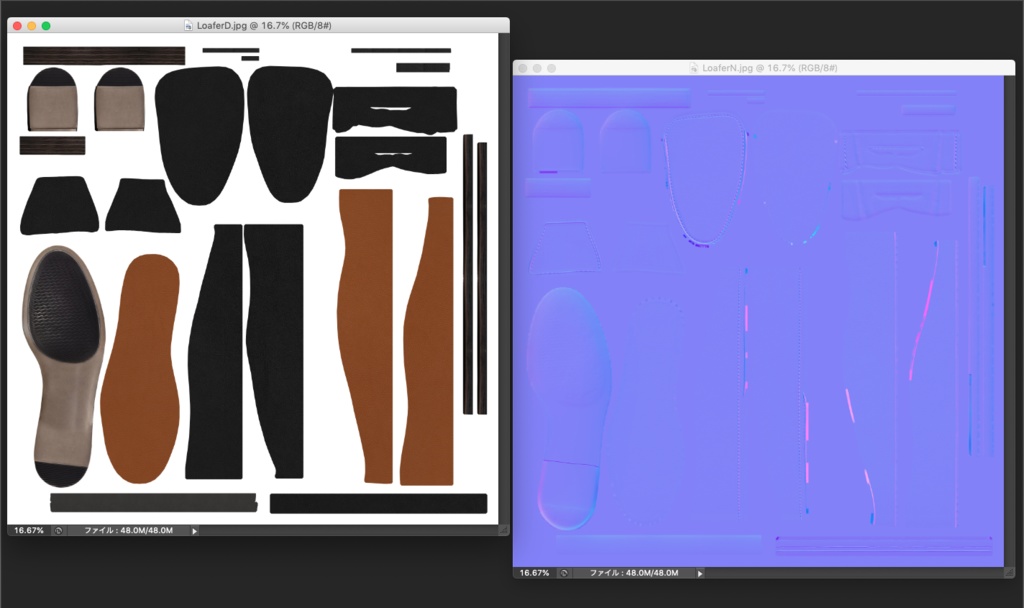Click the status icon beside zoom in LoaferD window

pos(58,530)
